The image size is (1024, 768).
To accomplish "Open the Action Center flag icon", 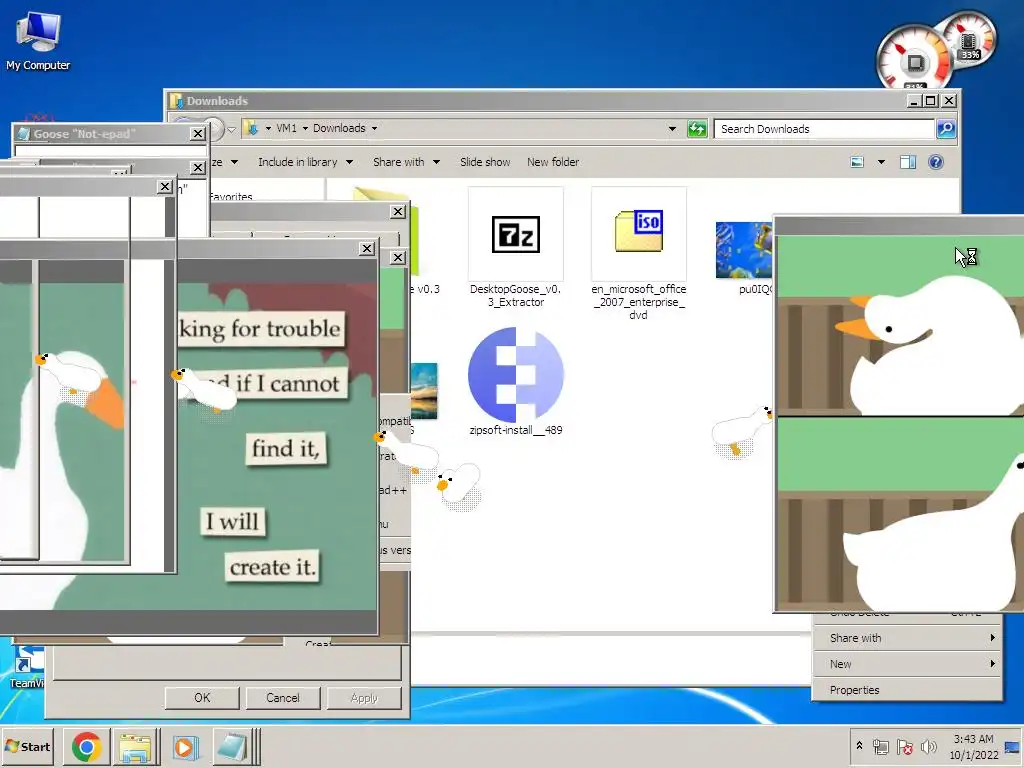I will tap(904, 746).
